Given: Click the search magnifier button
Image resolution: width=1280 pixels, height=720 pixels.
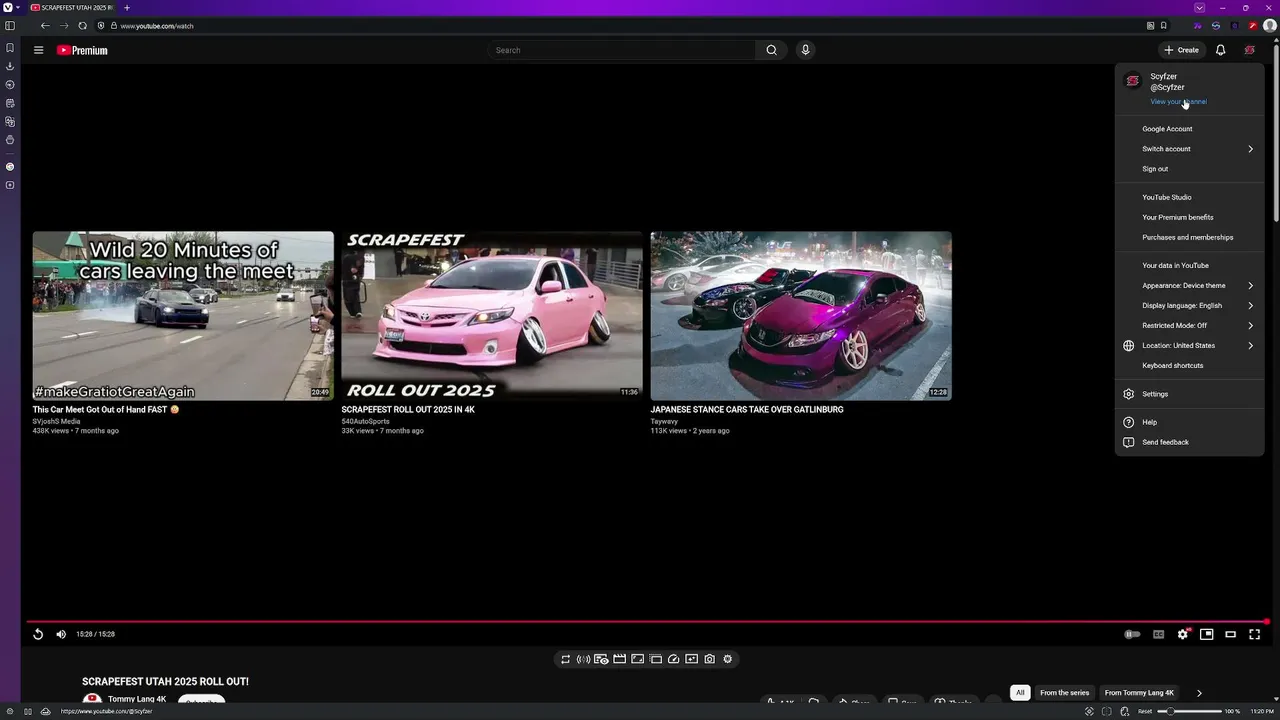Looking at the screenshot, I should (x=771, y=50).
